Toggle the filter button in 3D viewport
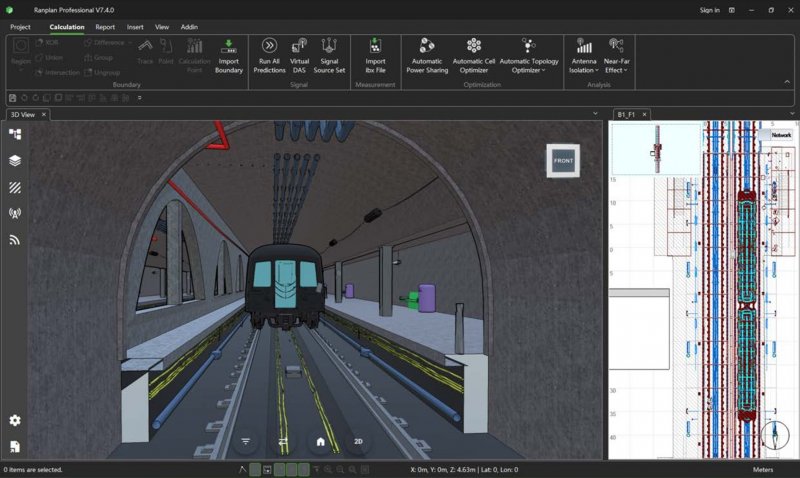The height and width of the screenshot is (478, 800). pos(245,441)
